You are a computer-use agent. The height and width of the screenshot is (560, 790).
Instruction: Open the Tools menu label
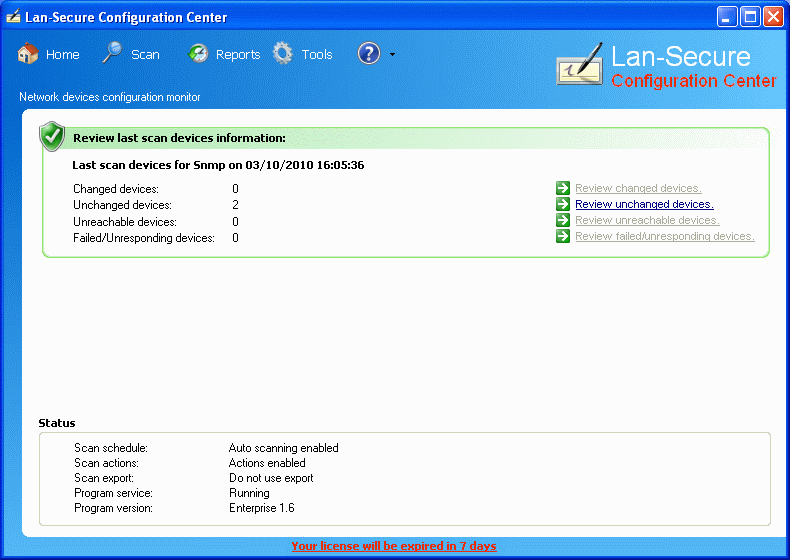(x=317, y=54)
